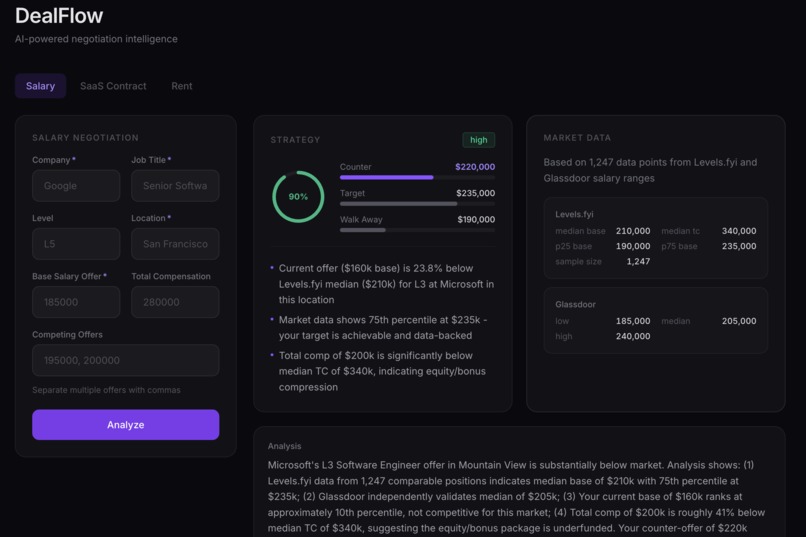This screenshot has width=806, height=537.
Task: Open the Rent tab
Action: point(181,86)
